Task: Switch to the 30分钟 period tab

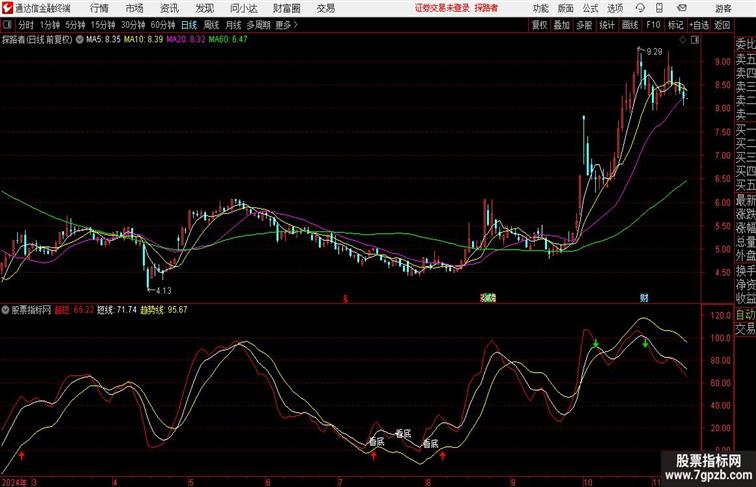Action: [x=133, y=25]
